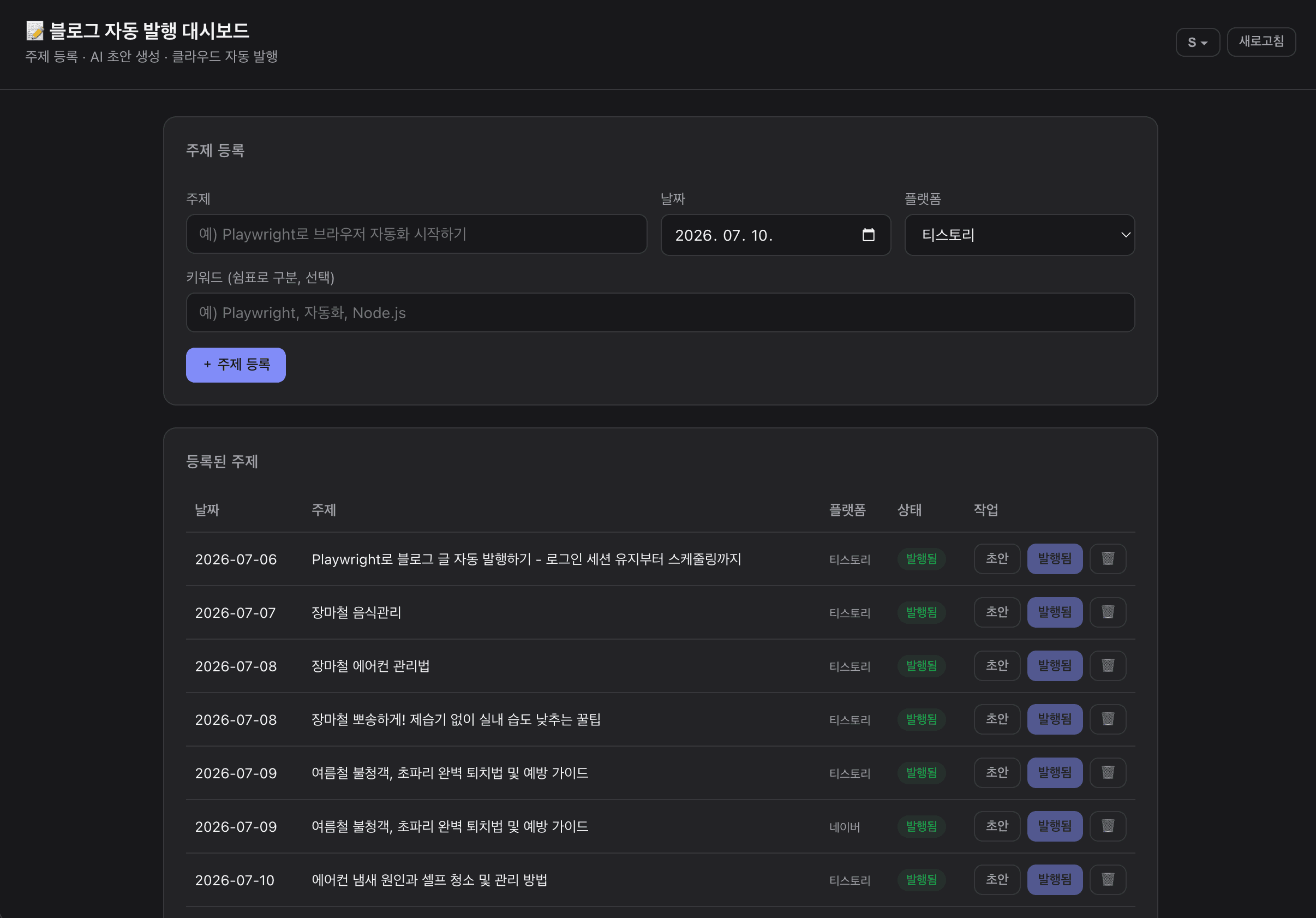Open the S account dropdown in header

[1198, 42]
